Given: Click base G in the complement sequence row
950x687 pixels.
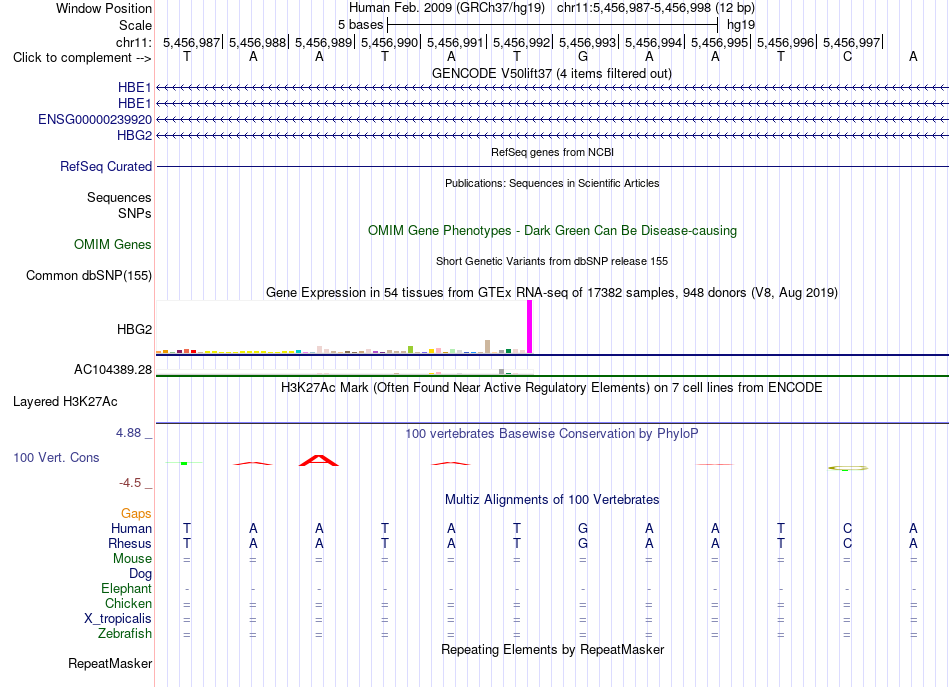Looking at the screenshot, I should point(583,56).
